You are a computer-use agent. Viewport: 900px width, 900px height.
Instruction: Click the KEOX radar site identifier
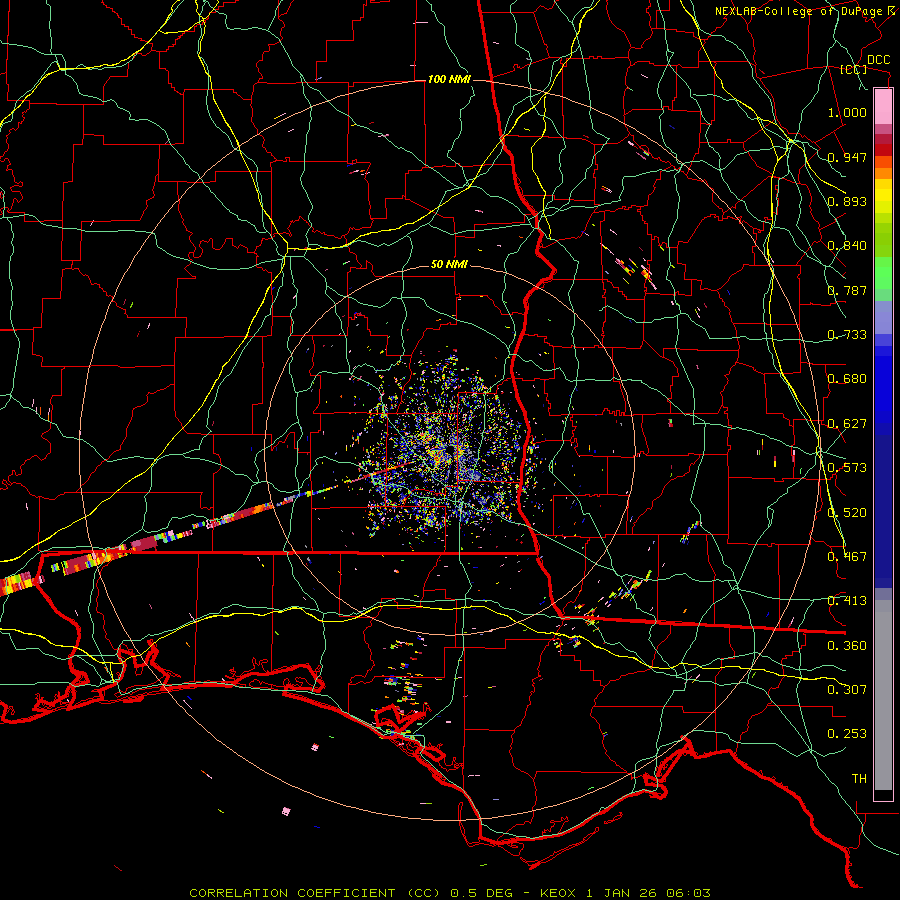pyautogui.click(x=557, y=893)
